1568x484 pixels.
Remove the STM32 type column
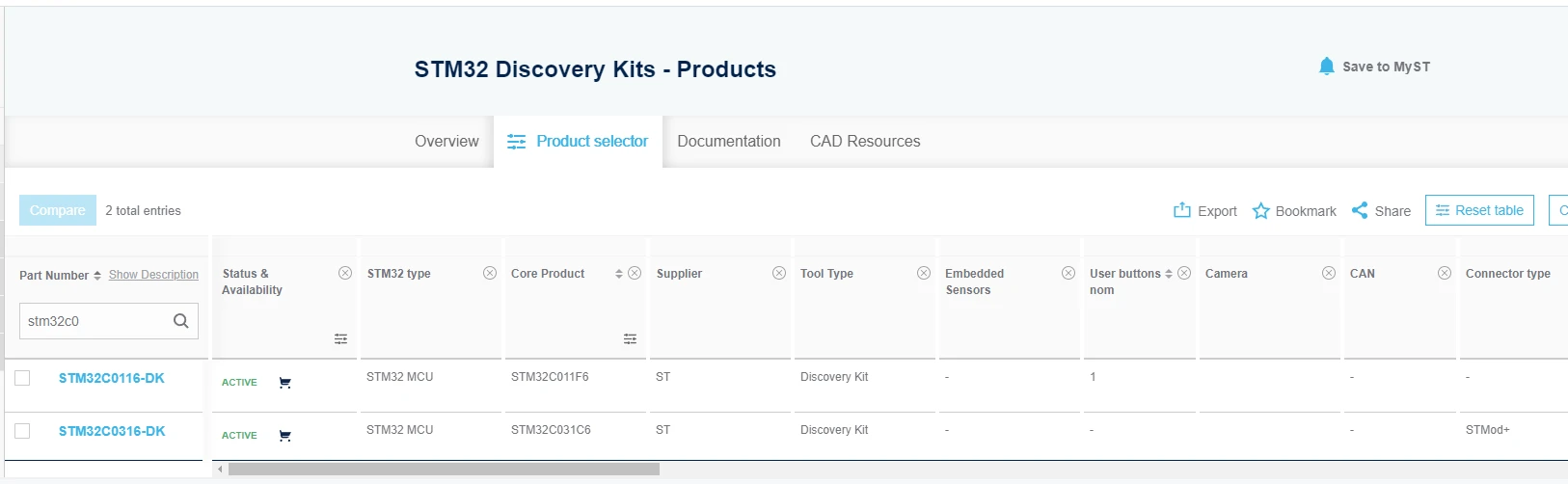click(x=490, y=273)
